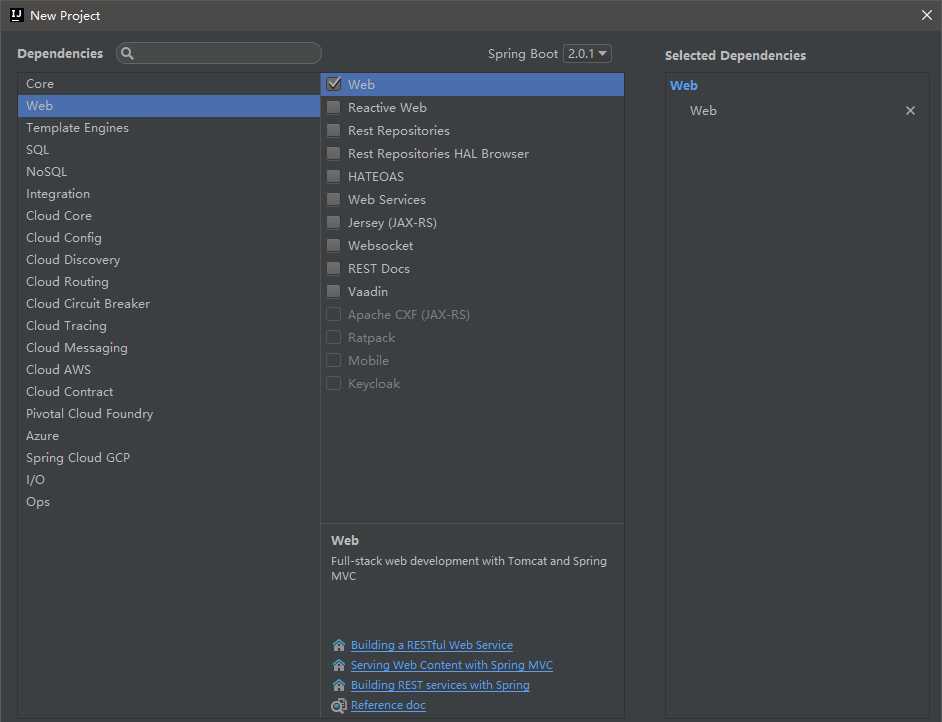Select the Cloud Config category

[169, 238]
